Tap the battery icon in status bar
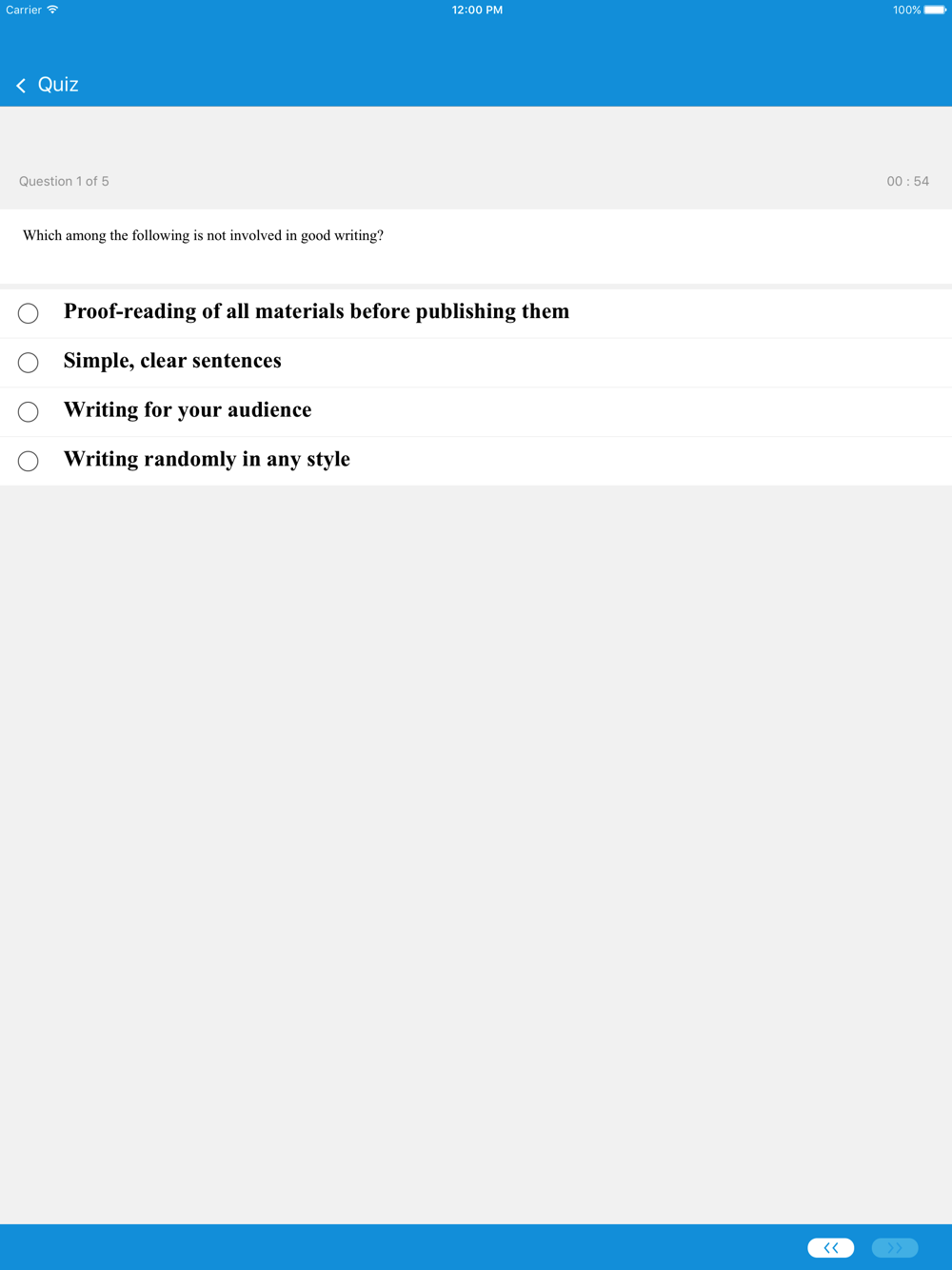Viewport: 952px width, 1270px height. coord(935,10)
